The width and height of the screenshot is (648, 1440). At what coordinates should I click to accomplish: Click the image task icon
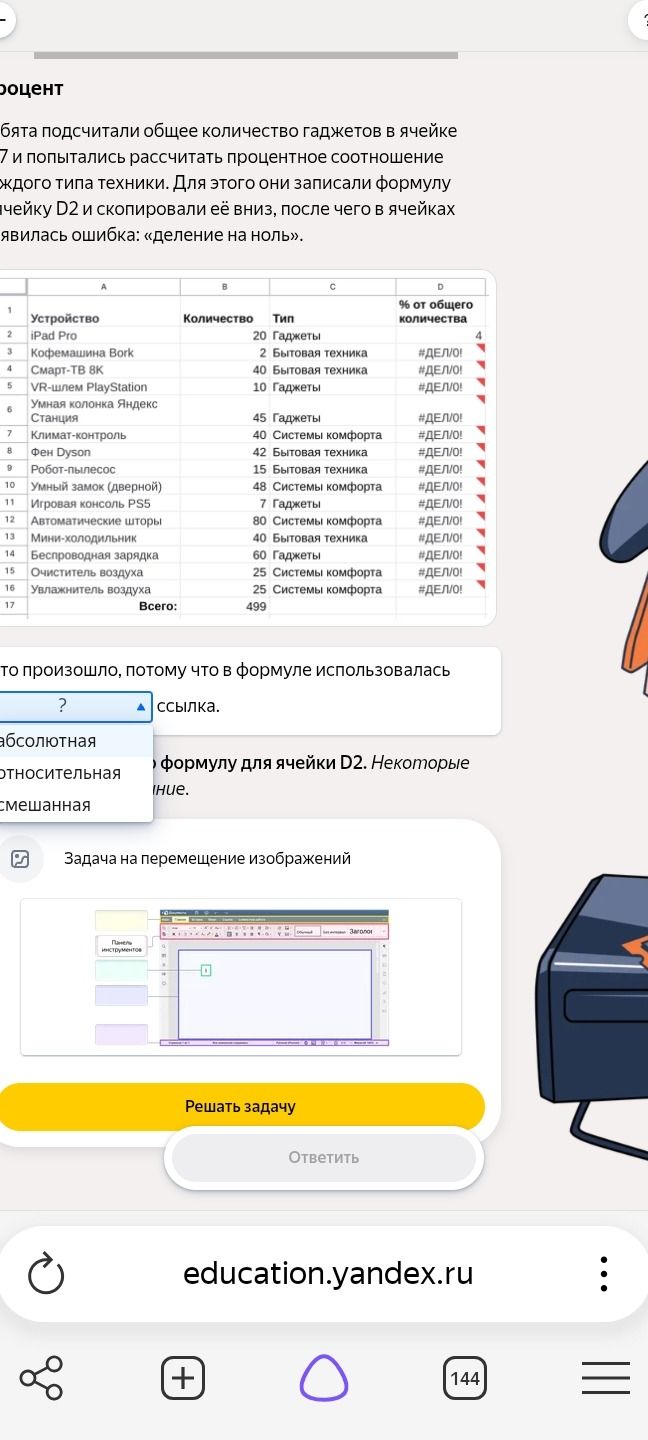pos(21,858)
